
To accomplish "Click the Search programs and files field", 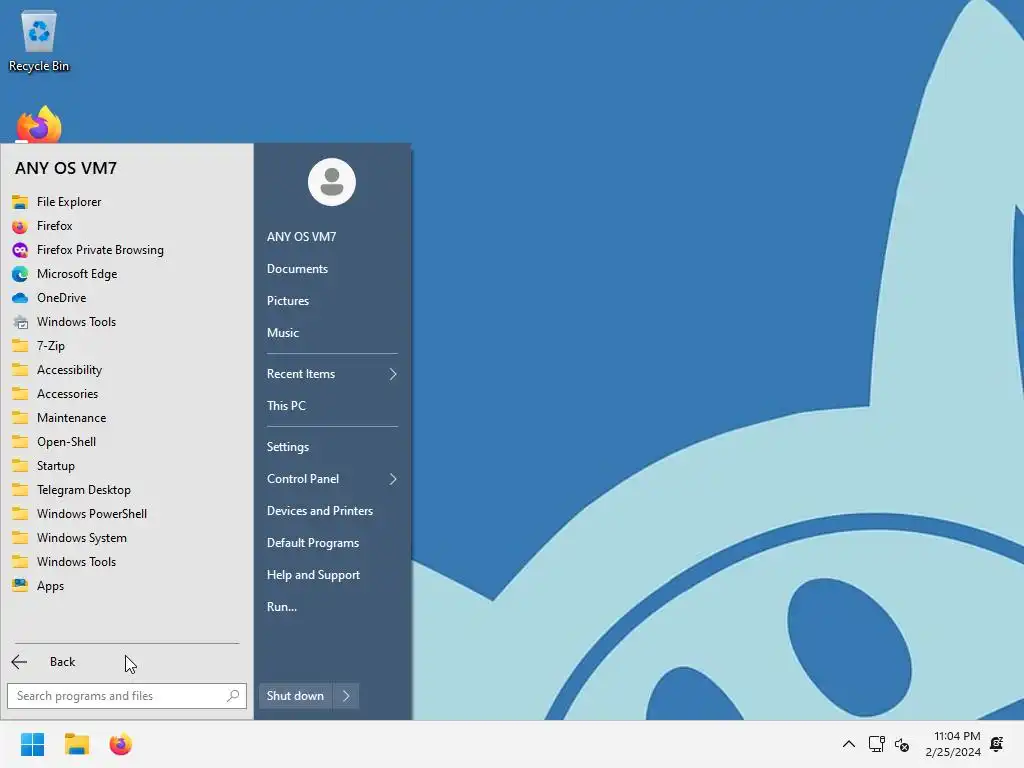I will 127,696.
